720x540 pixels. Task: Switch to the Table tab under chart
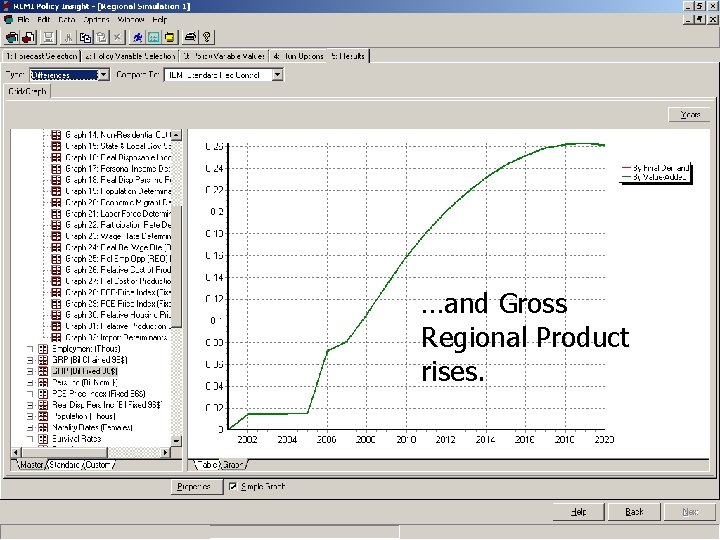click(x=207, y=465)
